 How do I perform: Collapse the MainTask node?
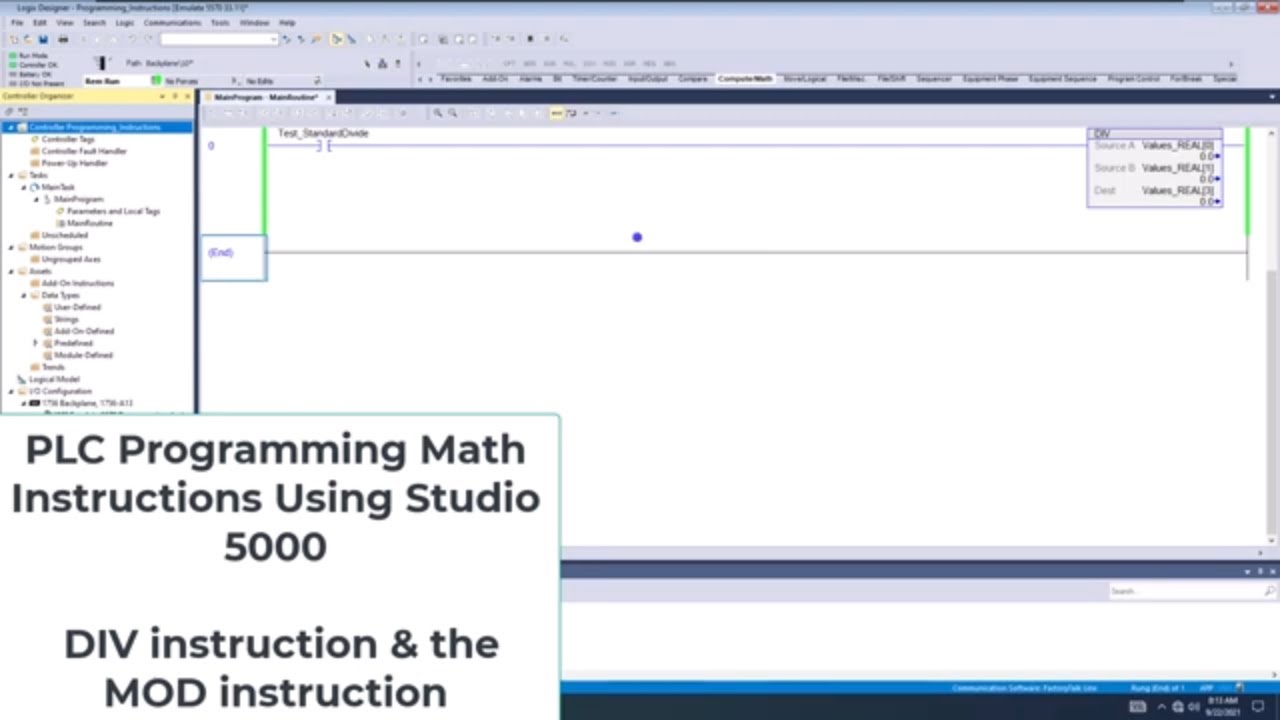(x=23, y=187)
